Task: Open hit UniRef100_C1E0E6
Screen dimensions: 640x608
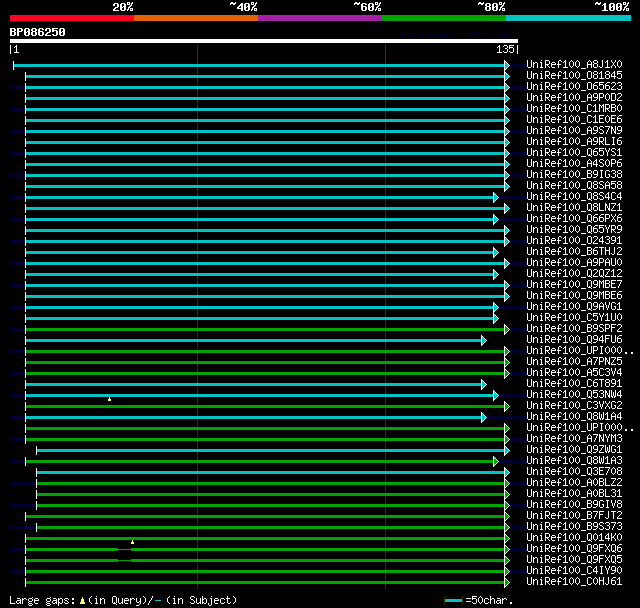Action: (x=574, y=120)
